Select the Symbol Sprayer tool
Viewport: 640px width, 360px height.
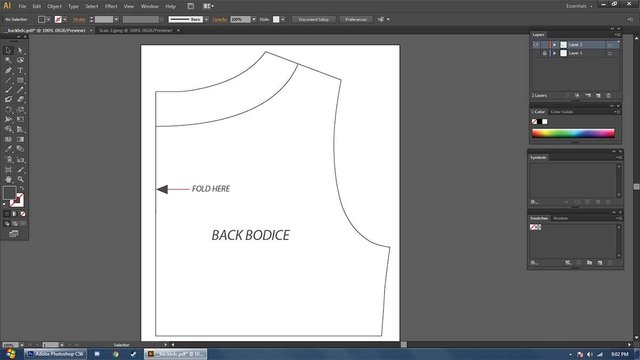click(8, 160)
